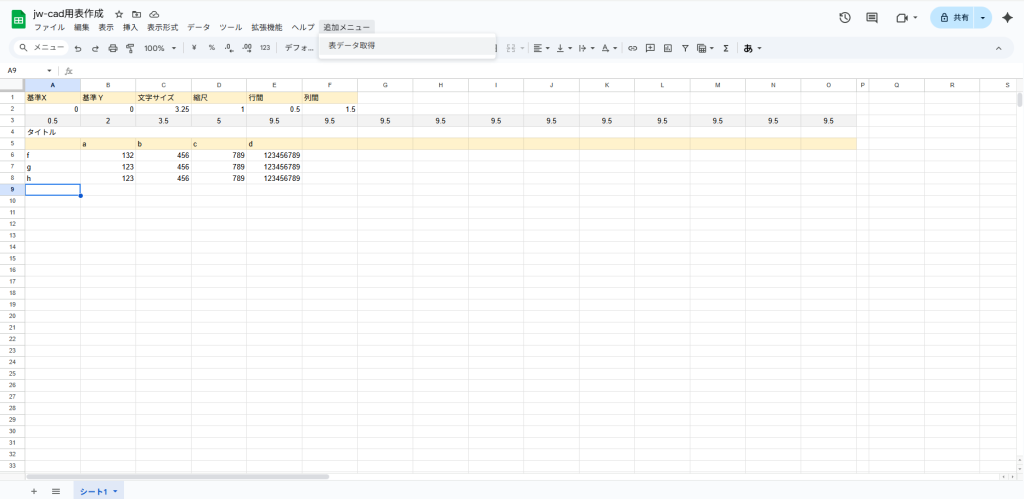
Task: Open the シート1 tab options arrow
Action: point(116,491)
